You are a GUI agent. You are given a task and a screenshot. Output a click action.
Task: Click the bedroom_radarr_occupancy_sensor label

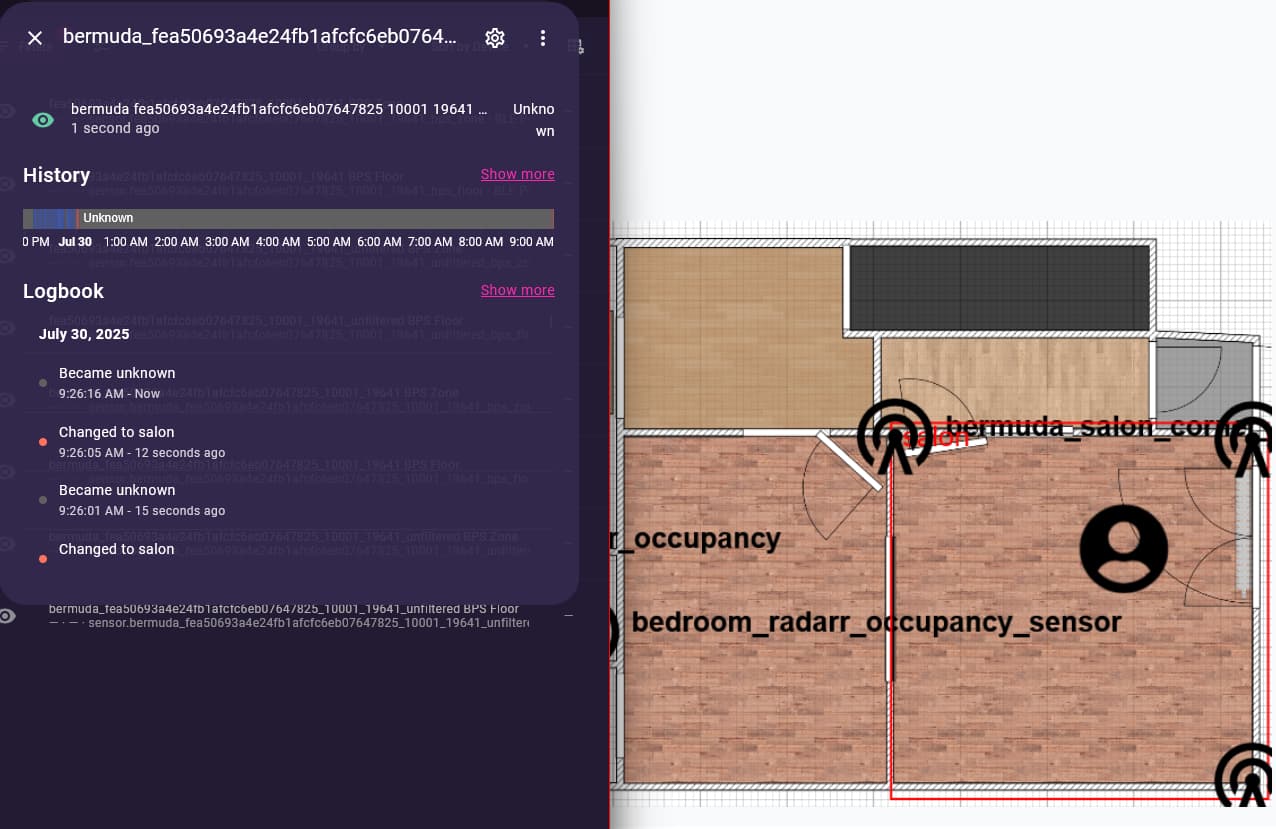click(876, 622)
